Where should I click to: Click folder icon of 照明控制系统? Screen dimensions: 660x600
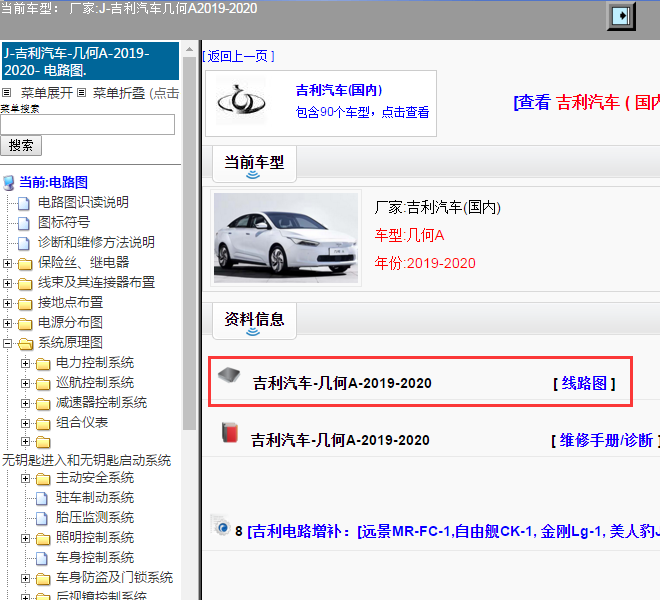43,539
